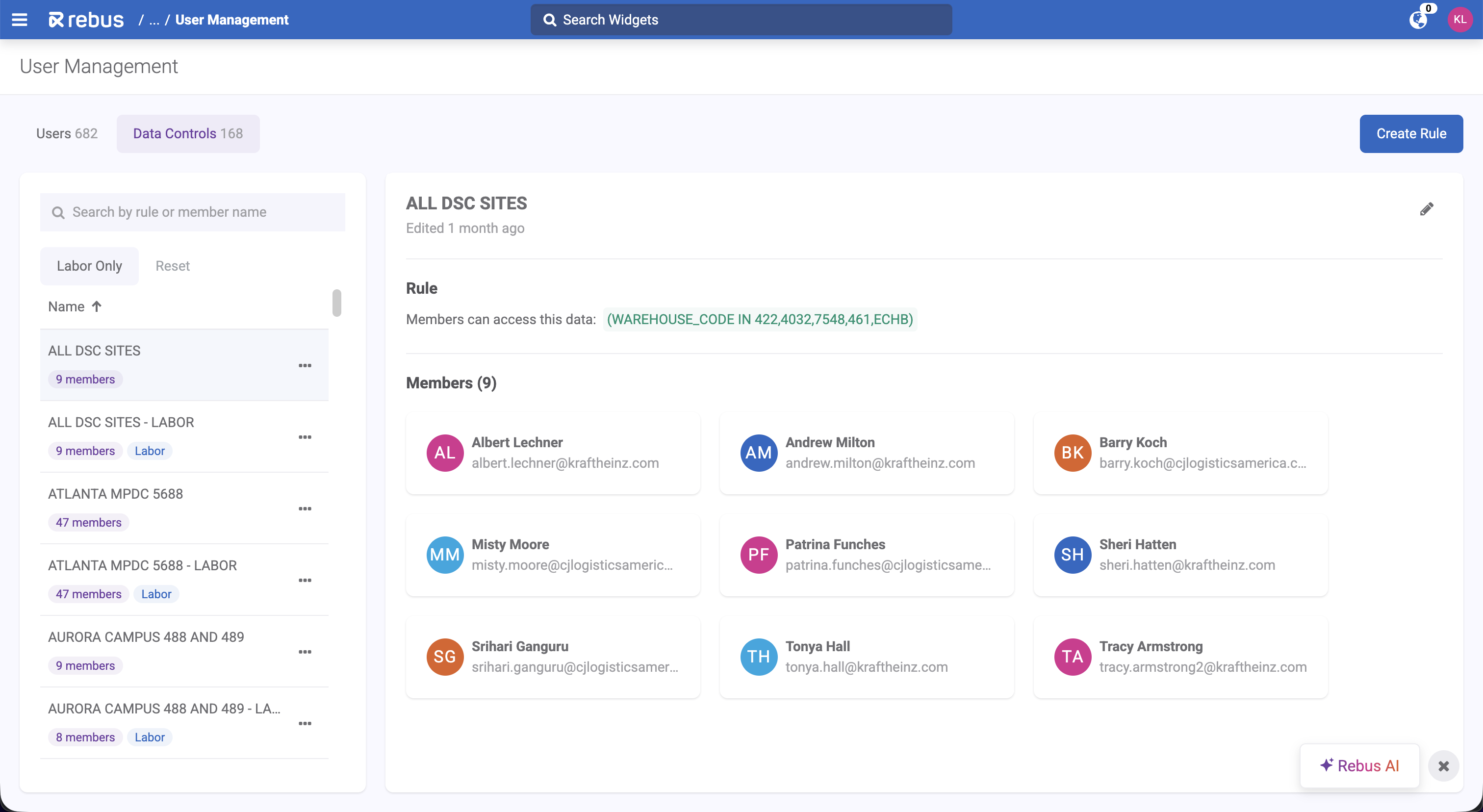1483x812 pixels.
Task: Toggle the Labor Only filter
Action: 89,266
